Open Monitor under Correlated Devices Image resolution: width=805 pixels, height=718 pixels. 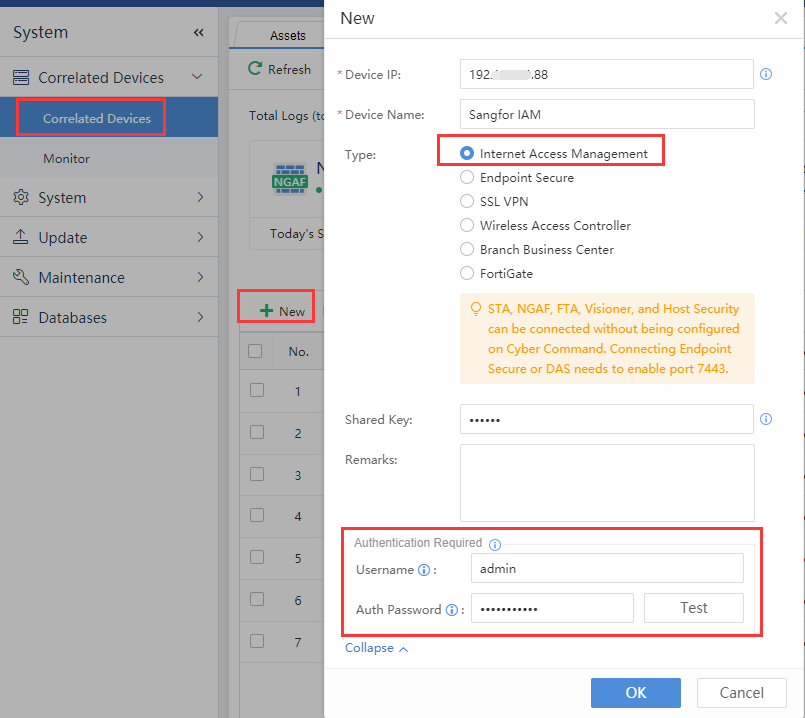[66, 159]
